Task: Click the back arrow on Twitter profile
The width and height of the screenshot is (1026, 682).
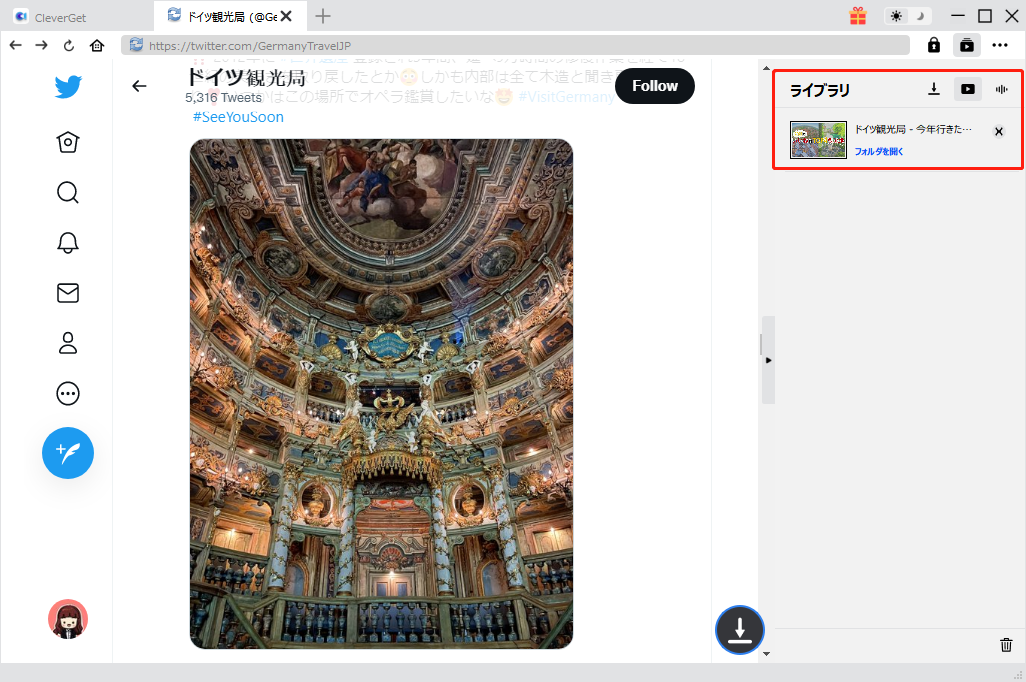Action: point(139,86)
